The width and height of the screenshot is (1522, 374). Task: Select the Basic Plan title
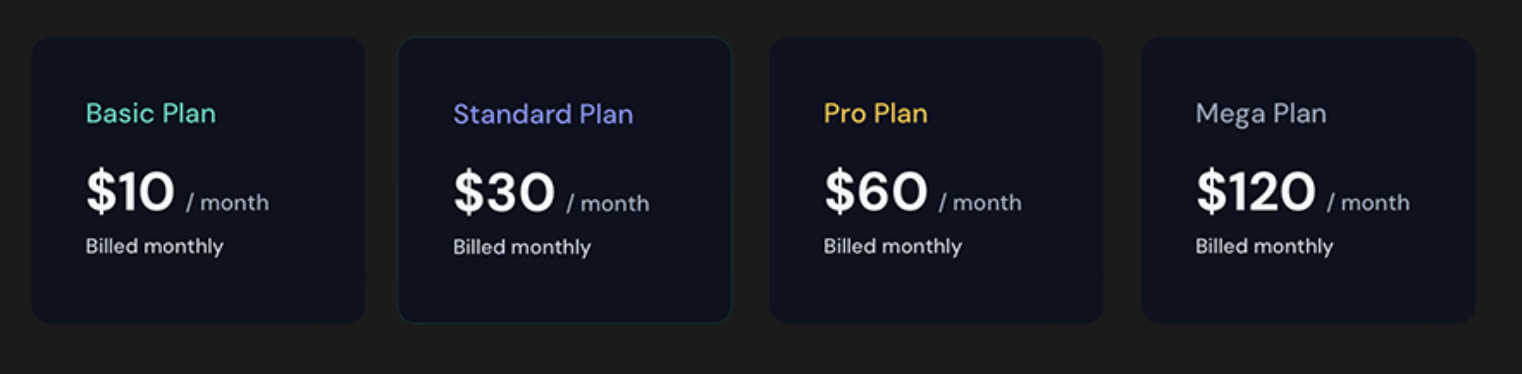click(x=151, y=113)
